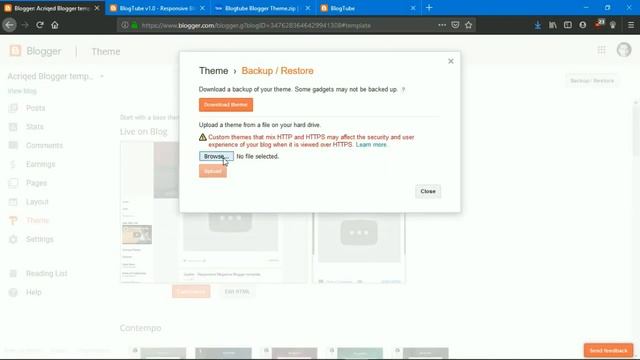Open the Firefox hamburger menu

pyautogui.click(x=631, y=25)
